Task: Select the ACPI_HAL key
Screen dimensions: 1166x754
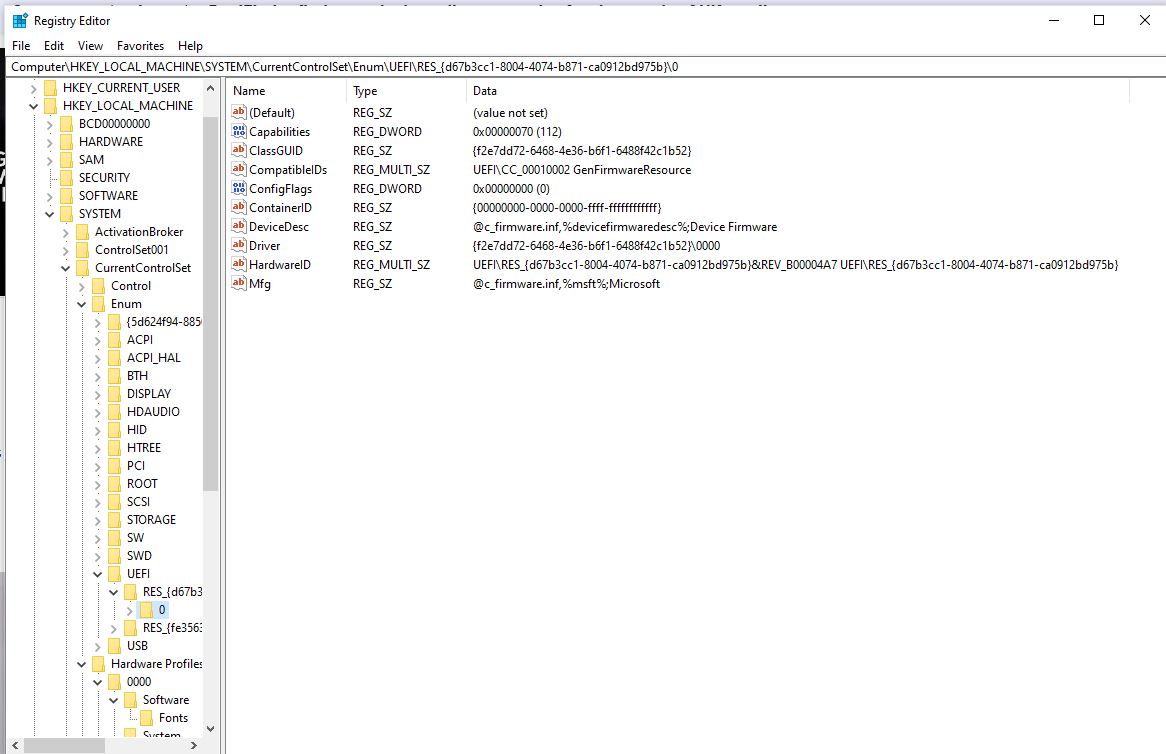Action: [x=153, y=358]
